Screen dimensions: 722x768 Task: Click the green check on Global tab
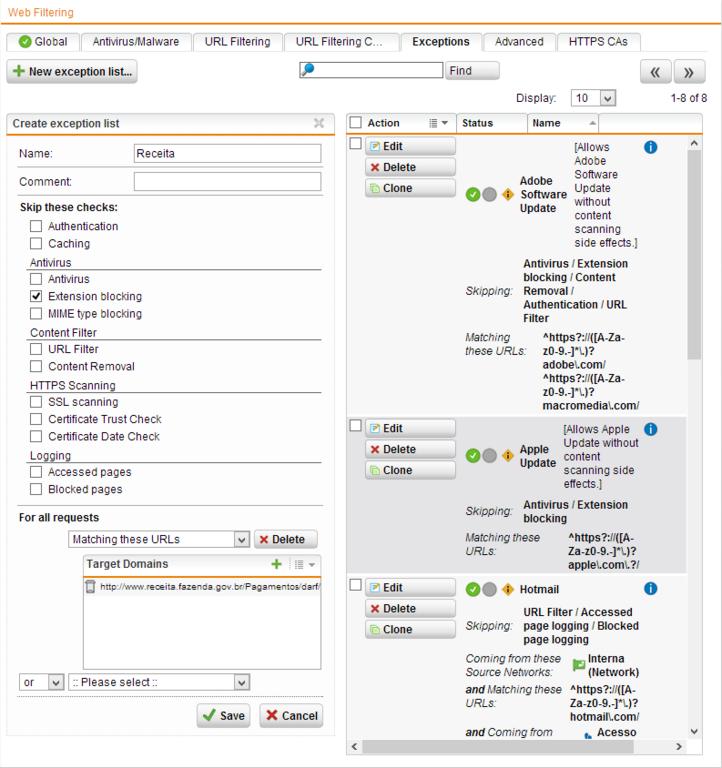(25, 42)
